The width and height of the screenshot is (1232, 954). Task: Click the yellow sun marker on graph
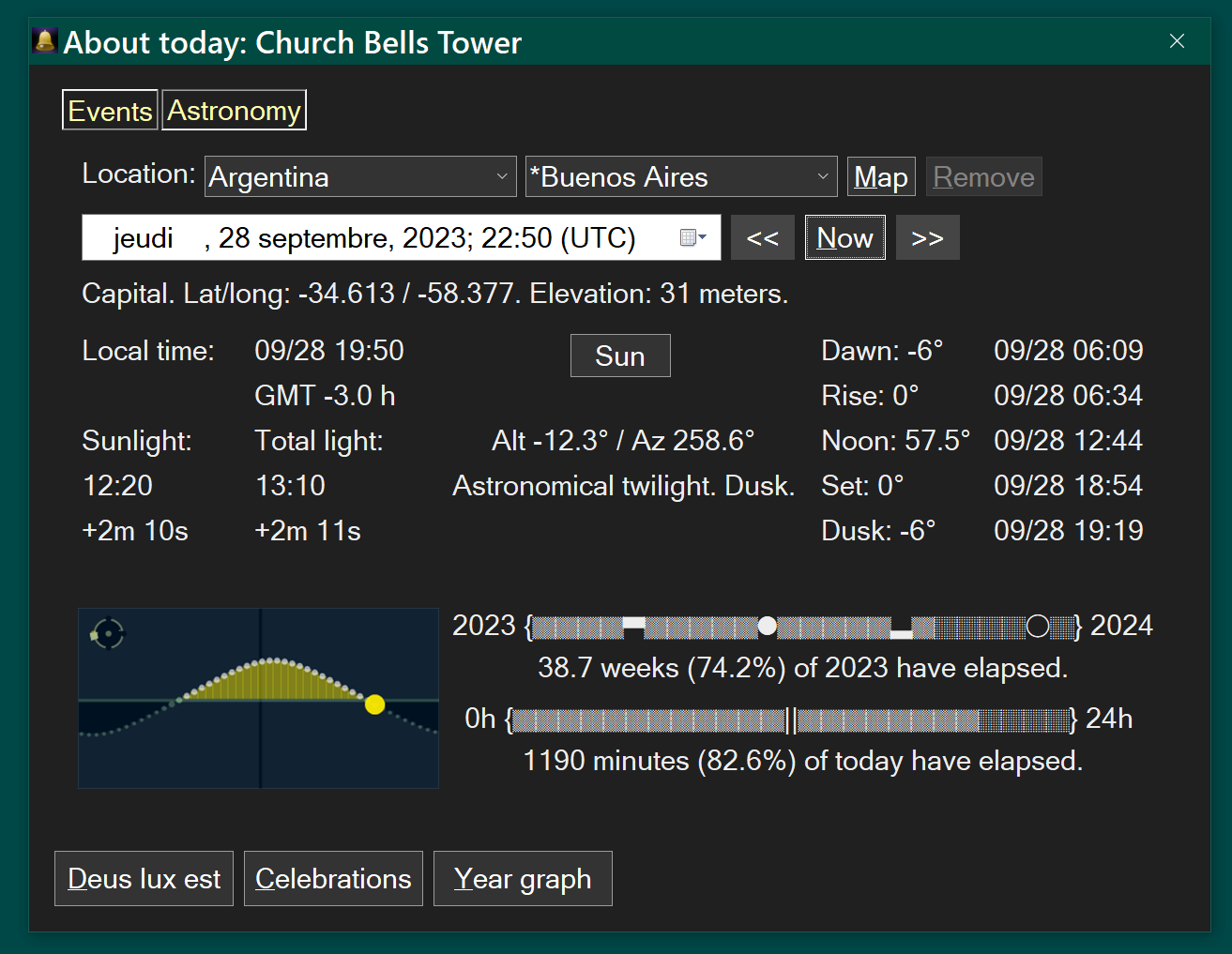(x=374, y=704)
